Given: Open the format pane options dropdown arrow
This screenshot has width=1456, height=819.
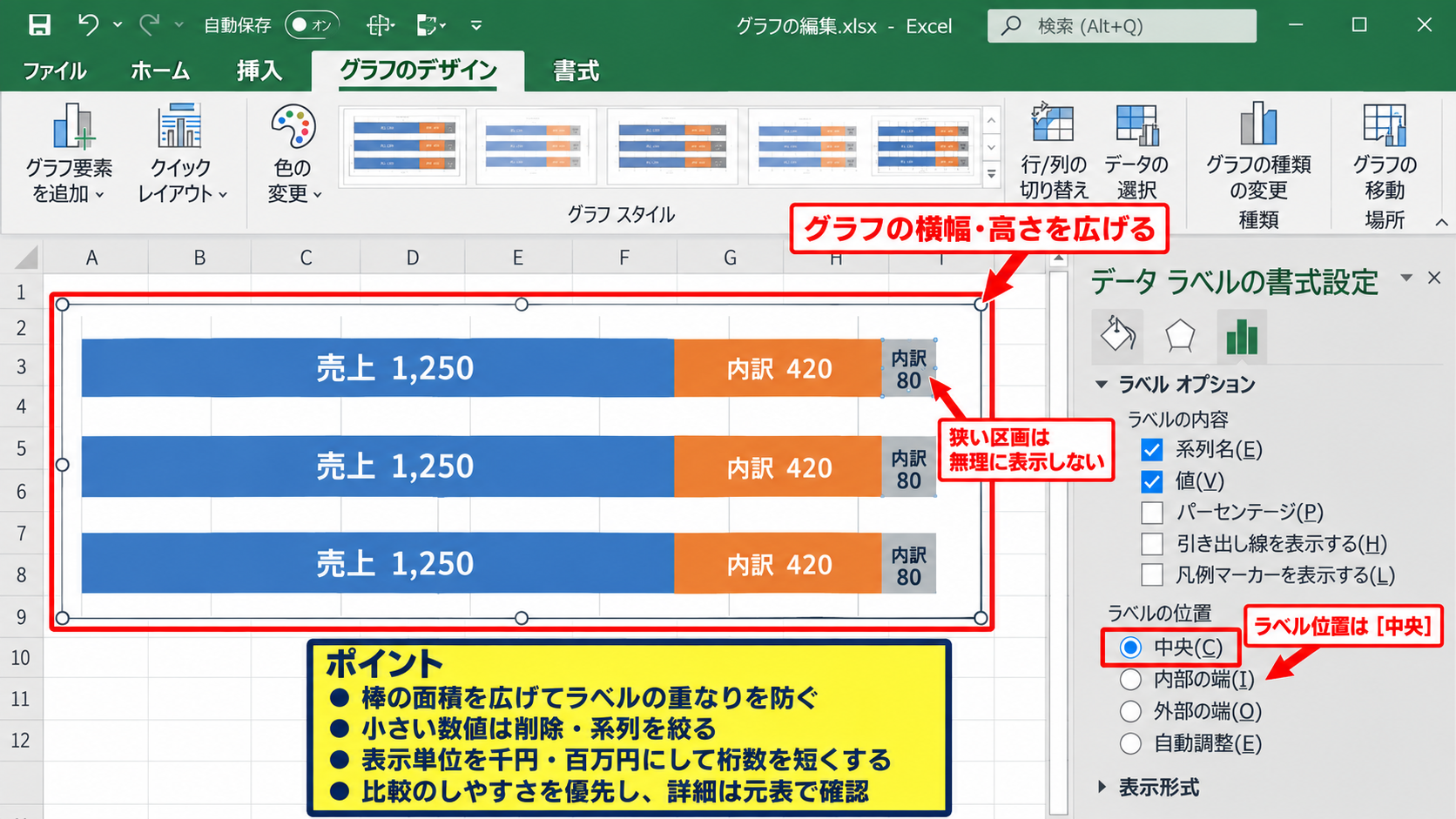Looking at the screenshot, I should pos(1406,278).
